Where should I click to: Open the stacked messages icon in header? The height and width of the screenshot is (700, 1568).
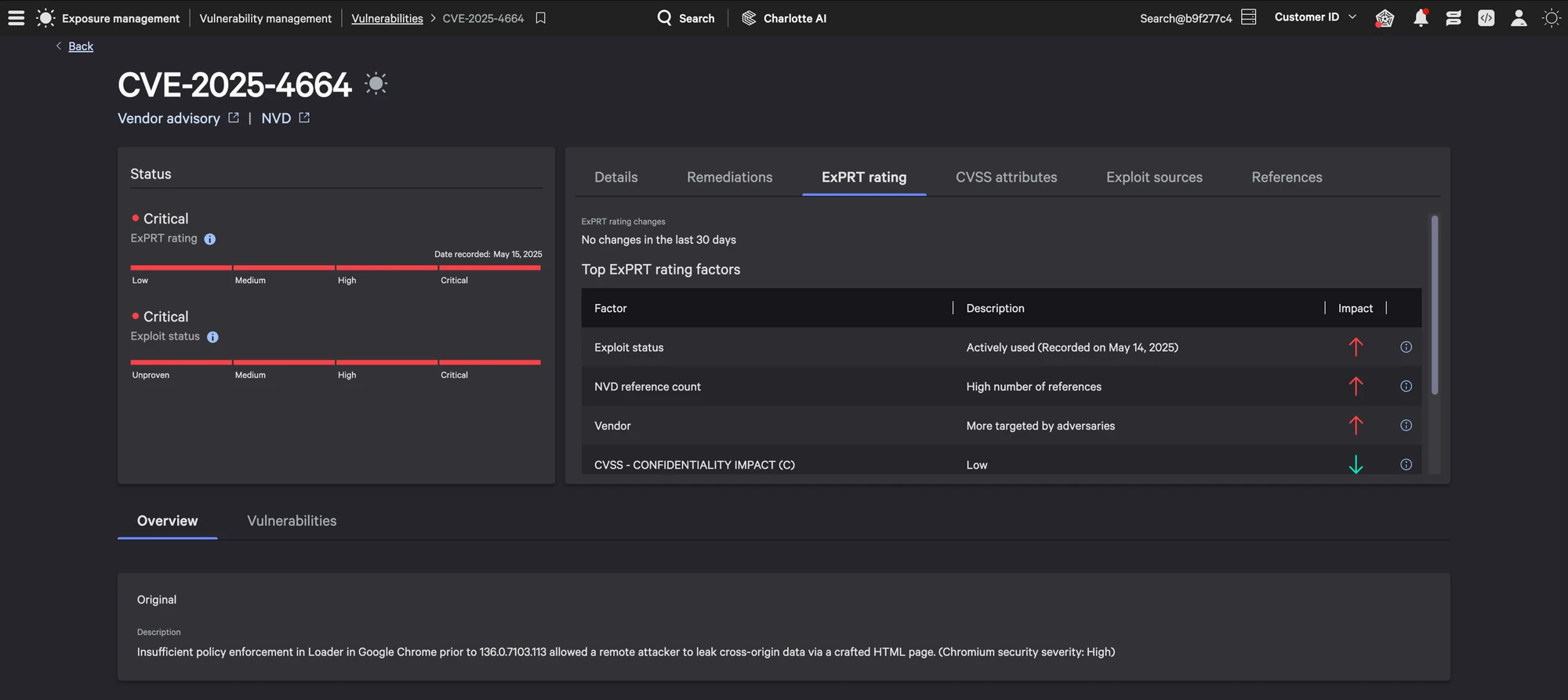[x=1453, y=17]
